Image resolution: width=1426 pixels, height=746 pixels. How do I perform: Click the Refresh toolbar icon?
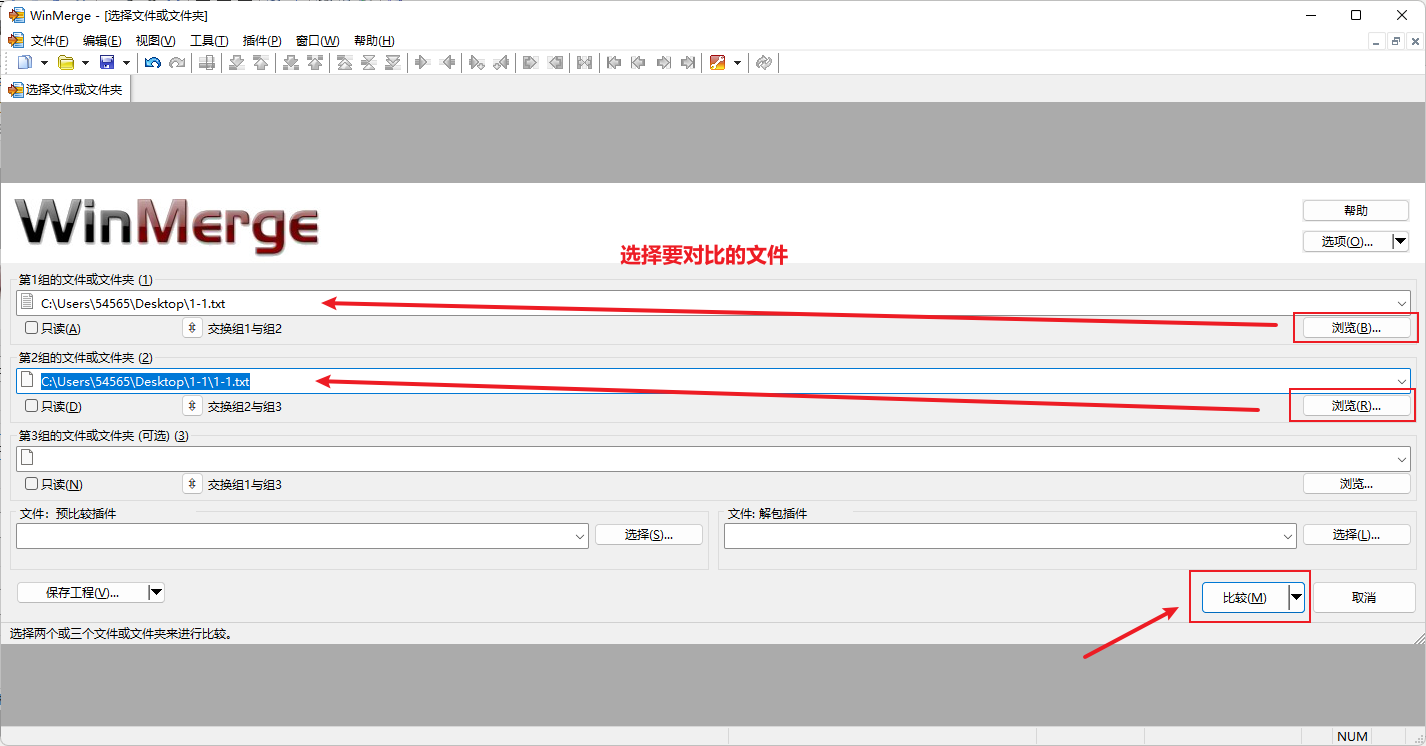763,62
